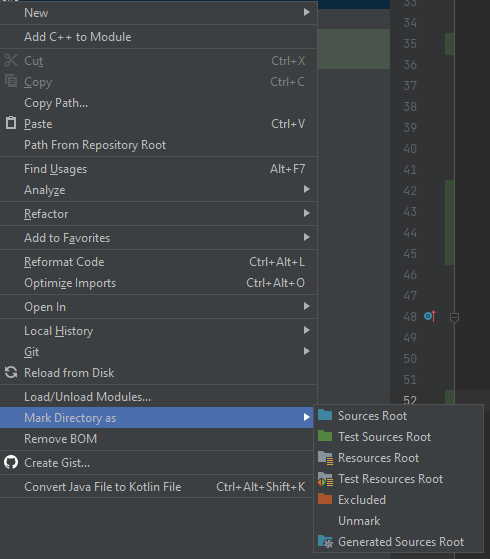Choose Load/Unload Modules...
The height and width of the screenshot is (559, 490).
click(x=159, y=396)
